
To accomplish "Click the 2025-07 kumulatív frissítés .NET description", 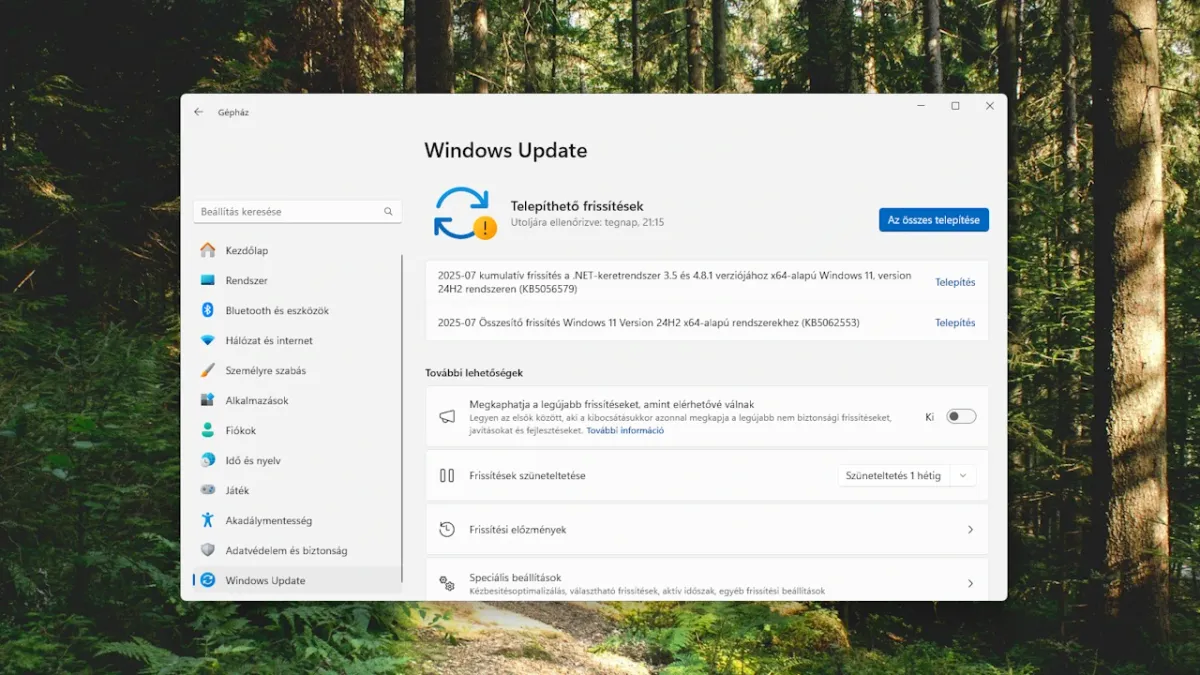I will coord(674,282).
